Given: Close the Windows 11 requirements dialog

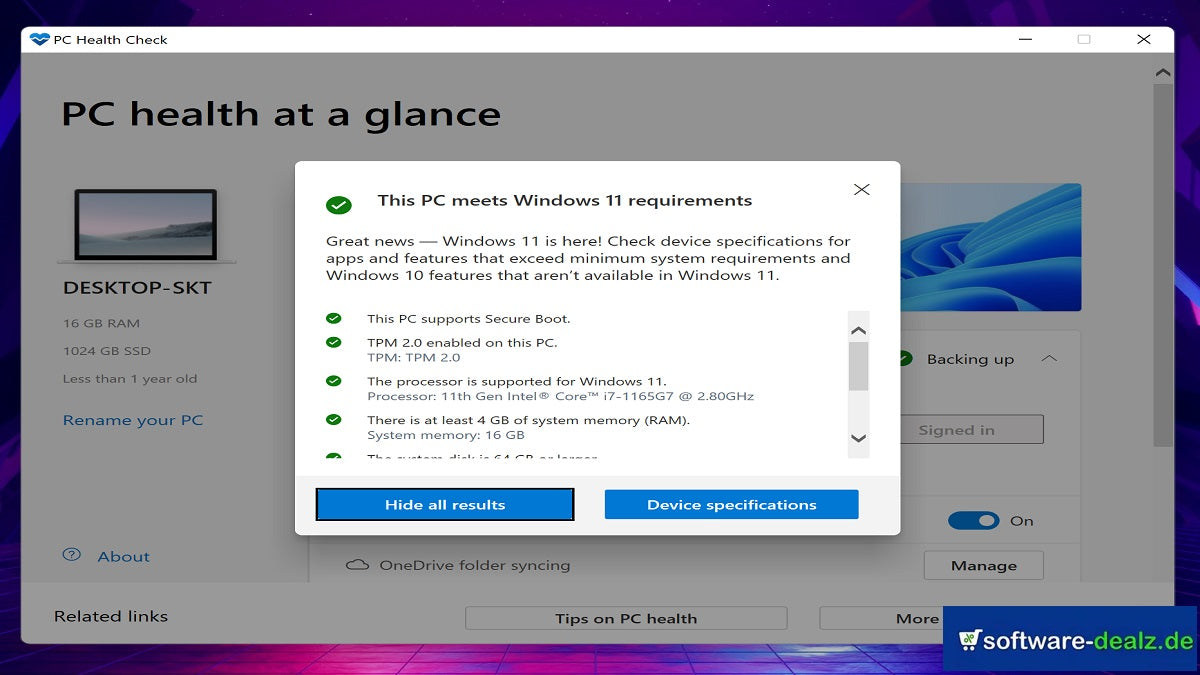Looking at the screenshot, I should click(x=861, y=189).
